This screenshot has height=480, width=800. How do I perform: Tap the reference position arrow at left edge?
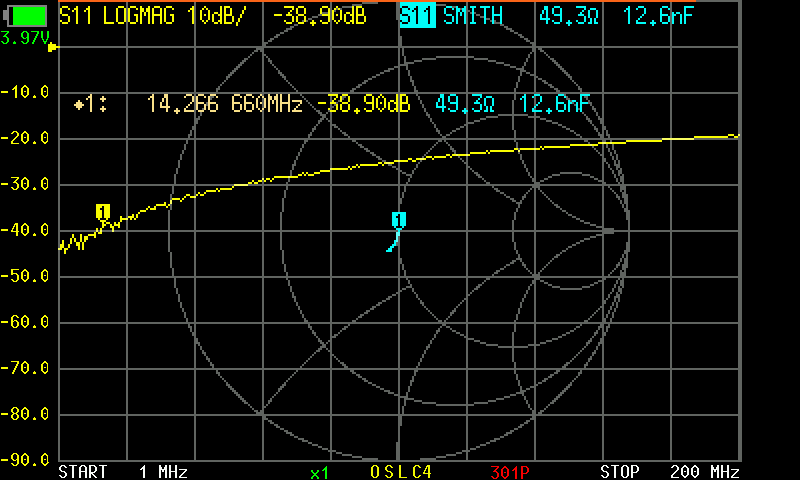point(53,47)
